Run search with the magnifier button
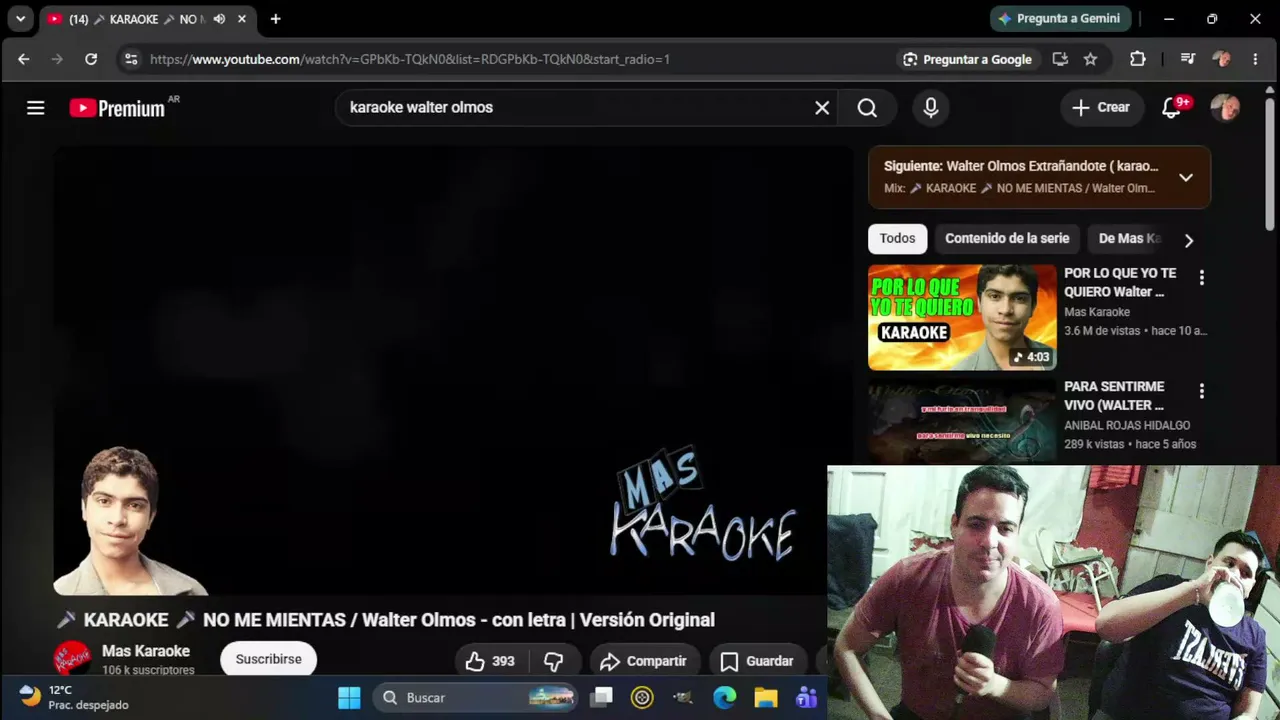This screenshot has height=720, width=1280. click(867, 108)
